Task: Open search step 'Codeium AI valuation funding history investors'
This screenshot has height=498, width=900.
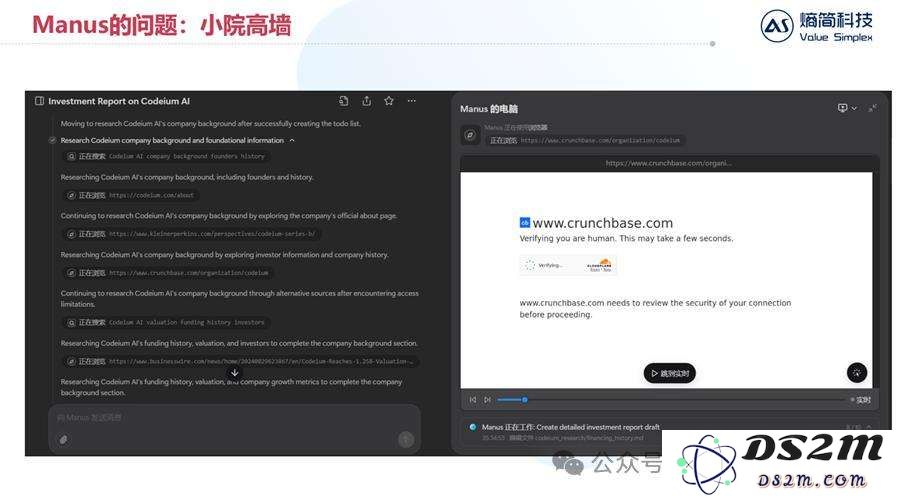Action: click(166, 322)
